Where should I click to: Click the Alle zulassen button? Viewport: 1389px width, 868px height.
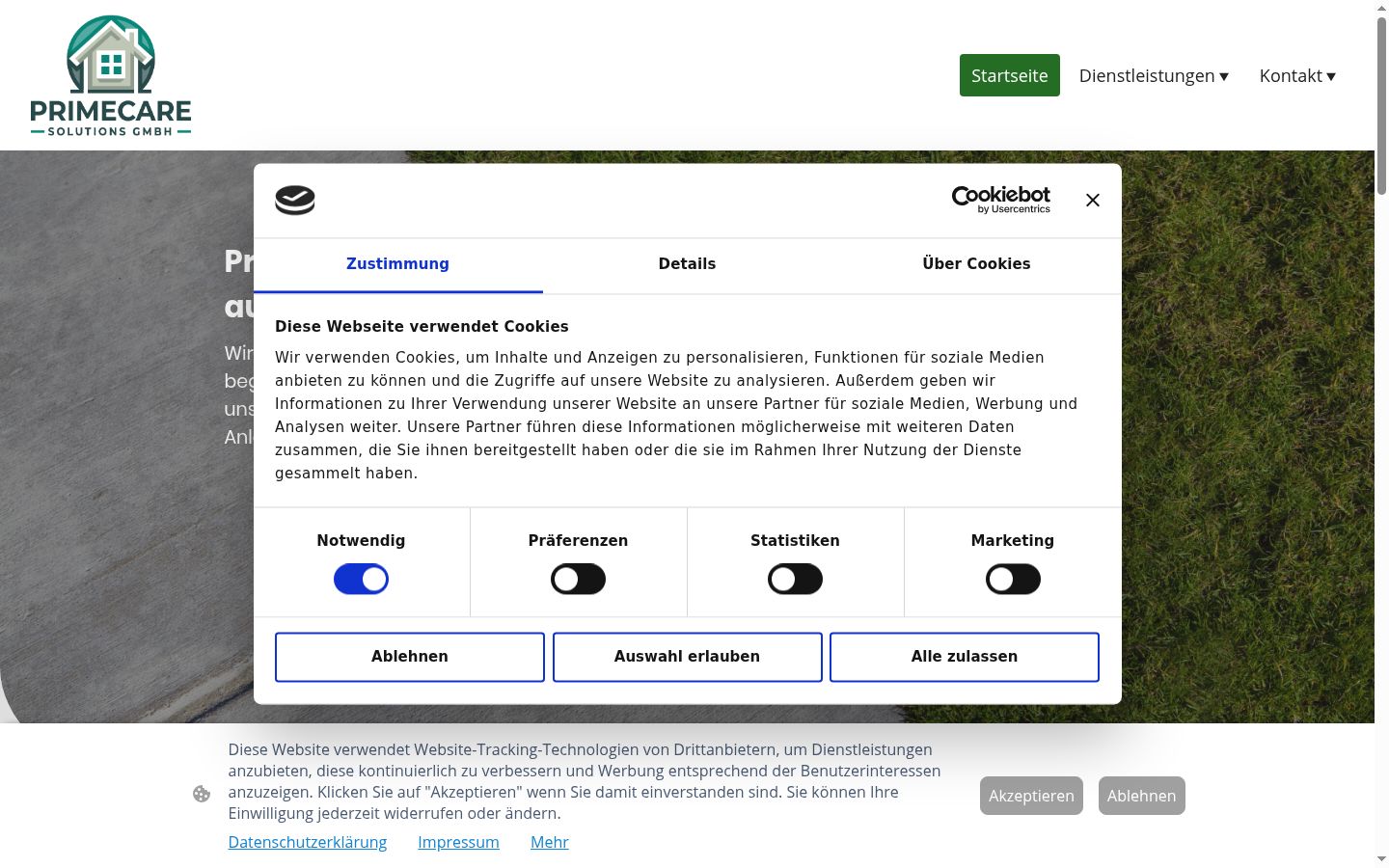pyautogui.click(x=965, y=657)
